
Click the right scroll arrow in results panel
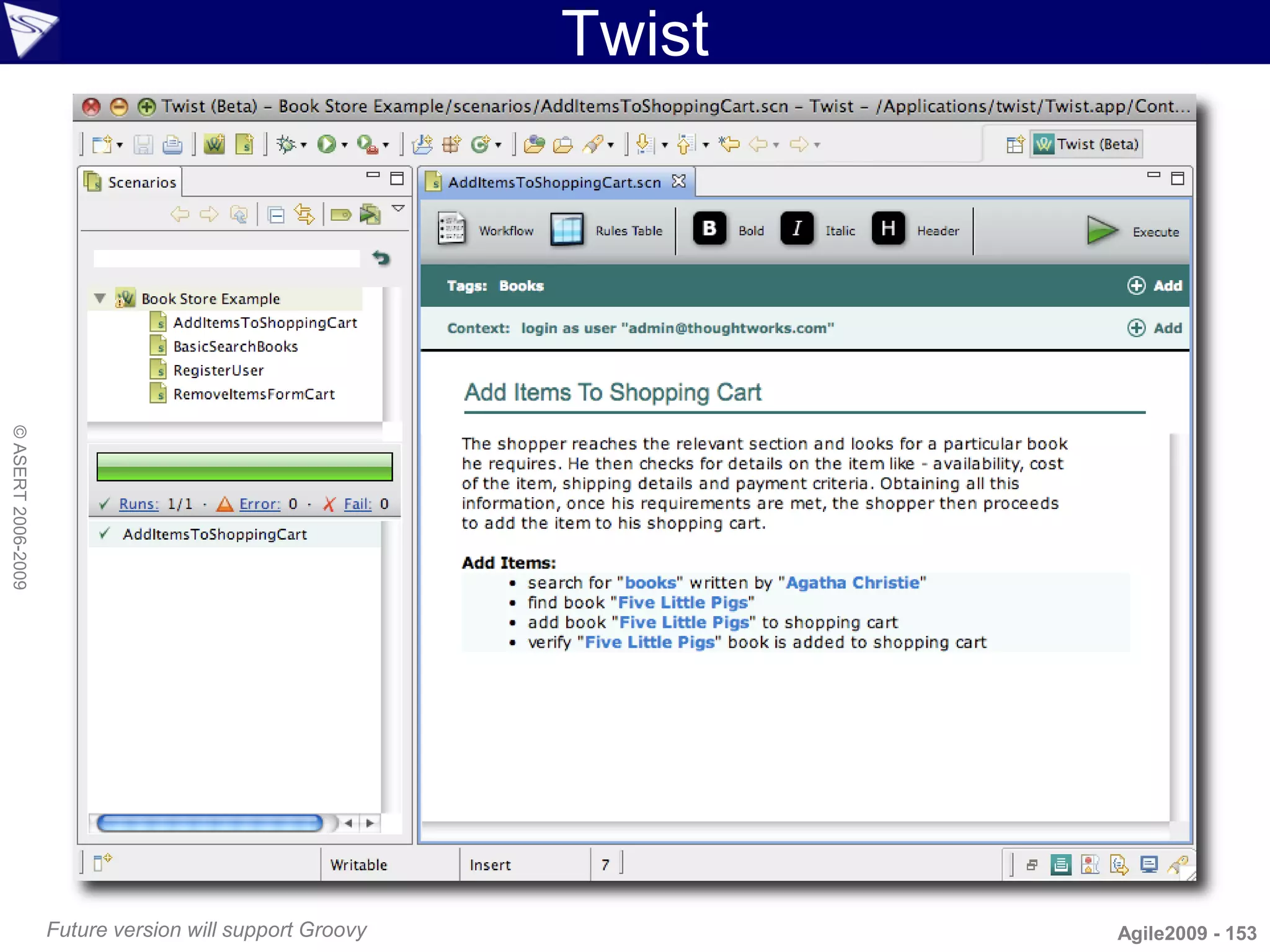pyautogui.click(x=370, y=823)
